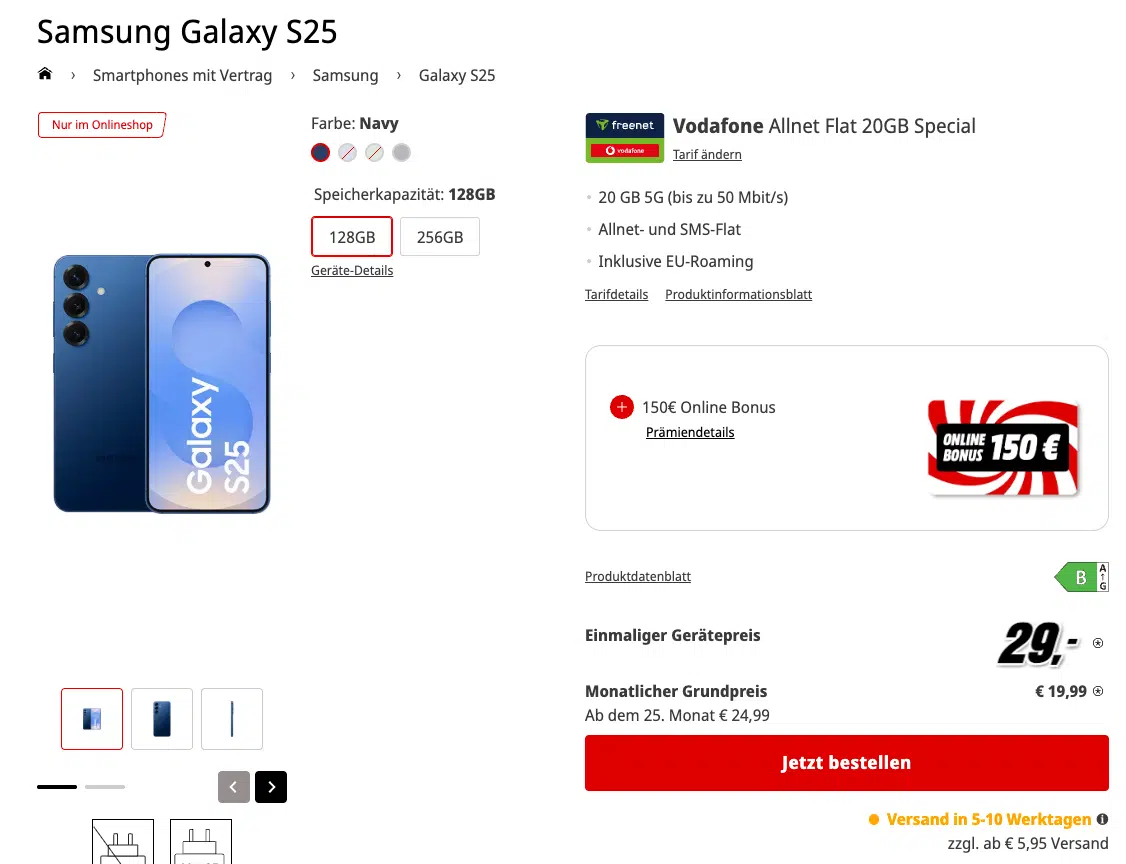Image resolution: width=1126 pixels, height=864 pixels.
Task: Go to previous image with left arrow
Action: pyautogui.click(x=234, y=787)
